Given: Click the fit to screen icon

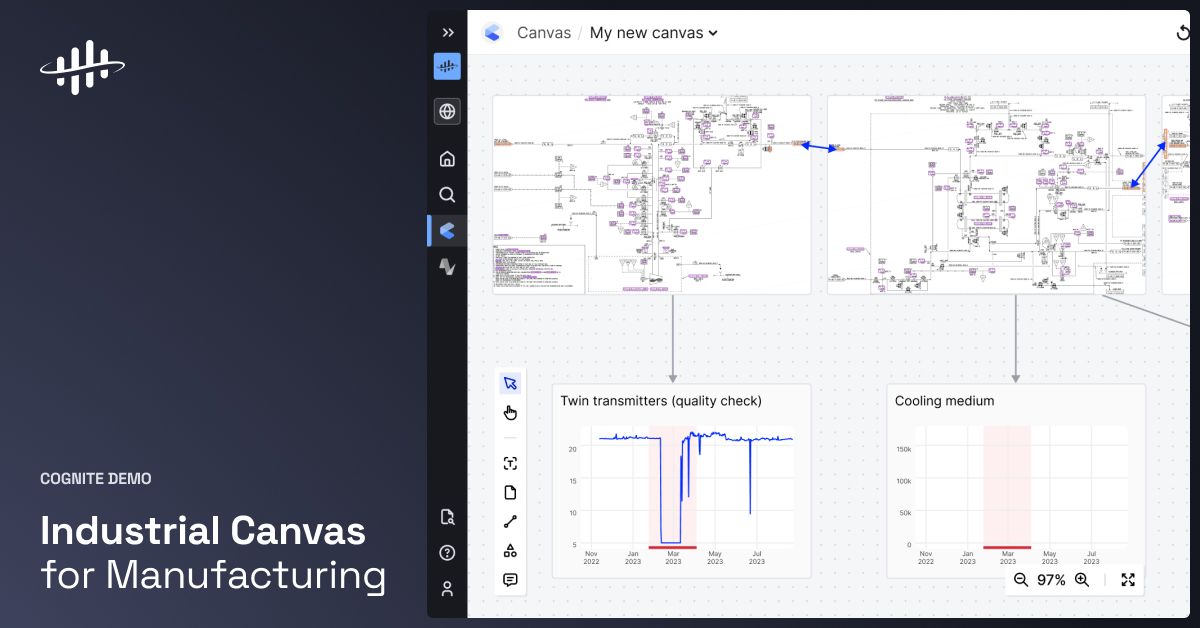Looking at the screenshot, I should click(1128, 579).
